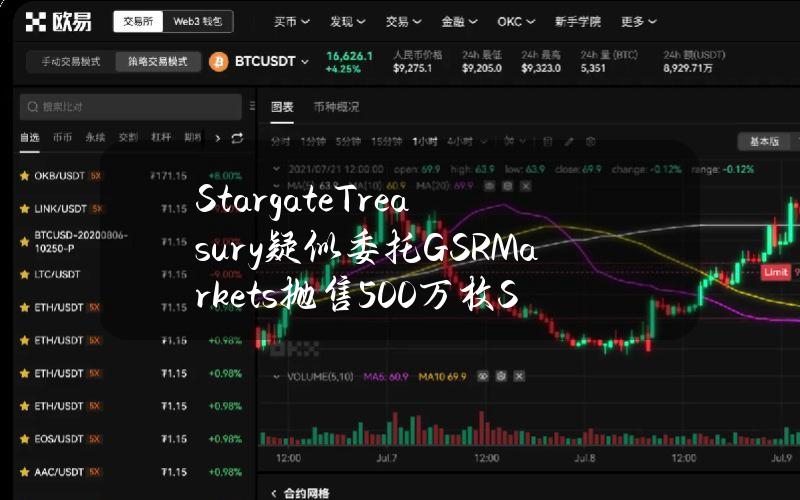Click the Bitcoin coin icon beside BTCUSDT
This screenshot has width=800, height=500.
(219, 62)
